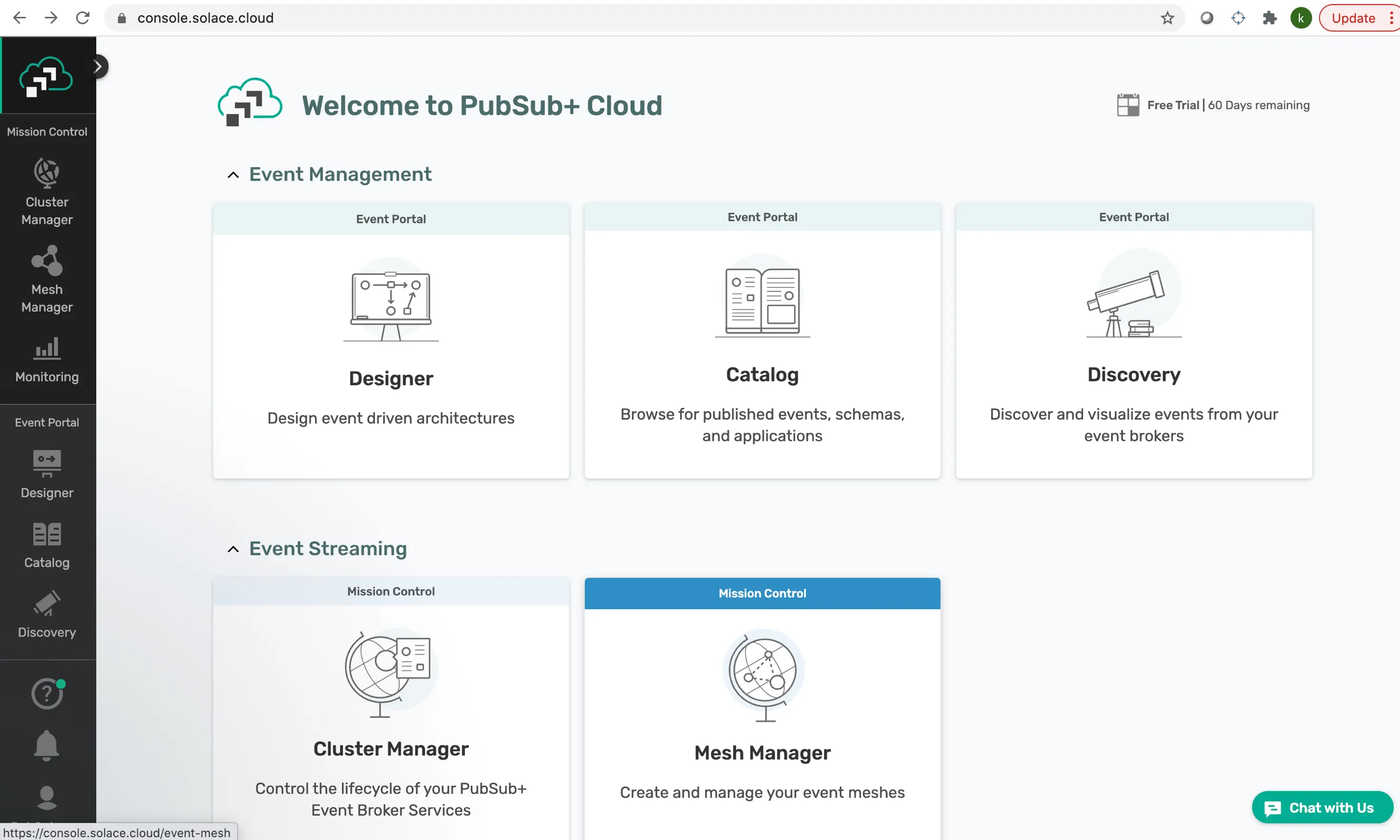Screen dimensions: 1400x840
Task: Open the help question mark icon
Action: click(x=47, y=693)
